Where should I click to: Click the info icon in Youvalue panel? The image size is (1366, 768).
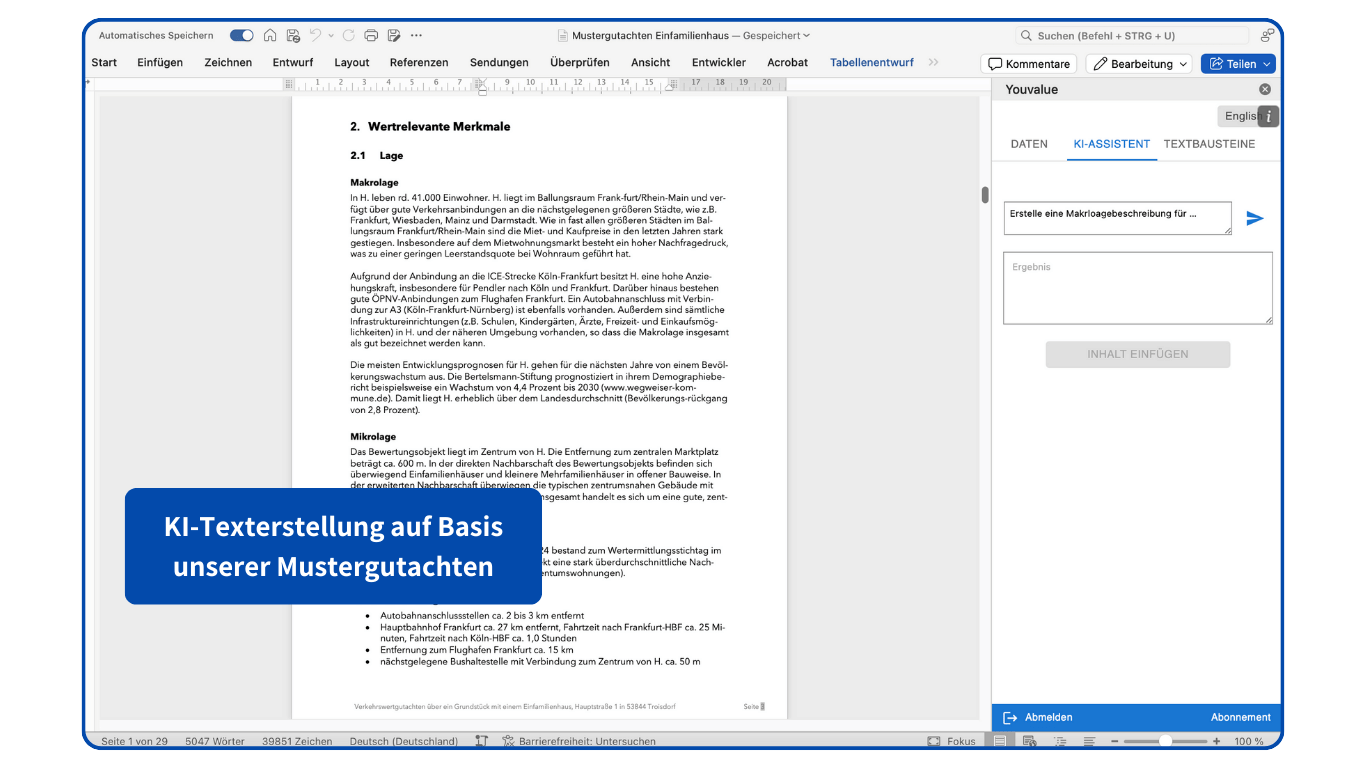click(1269, 116)
